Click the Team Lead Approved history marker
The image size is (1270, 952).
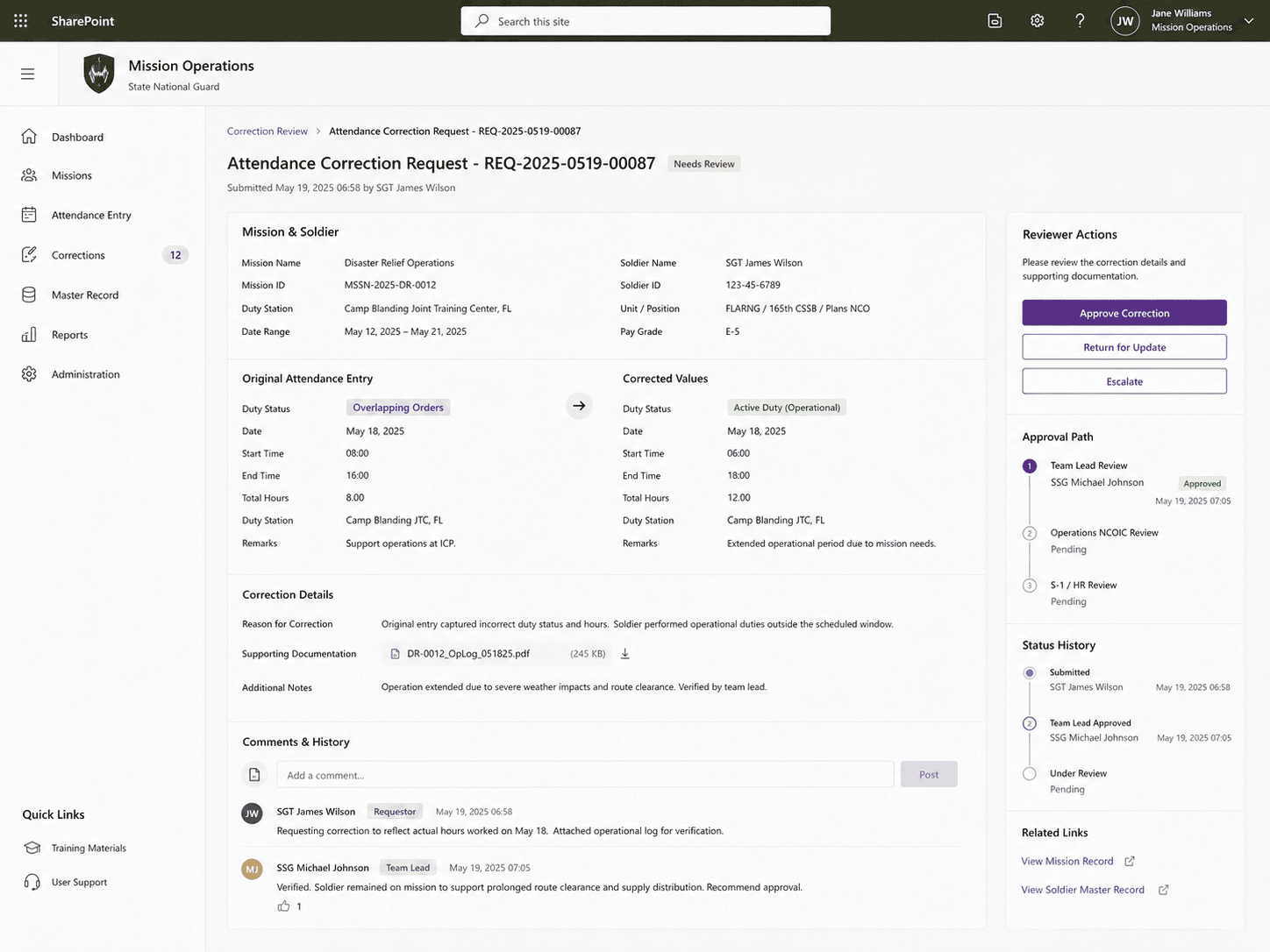pos(1030,723)
